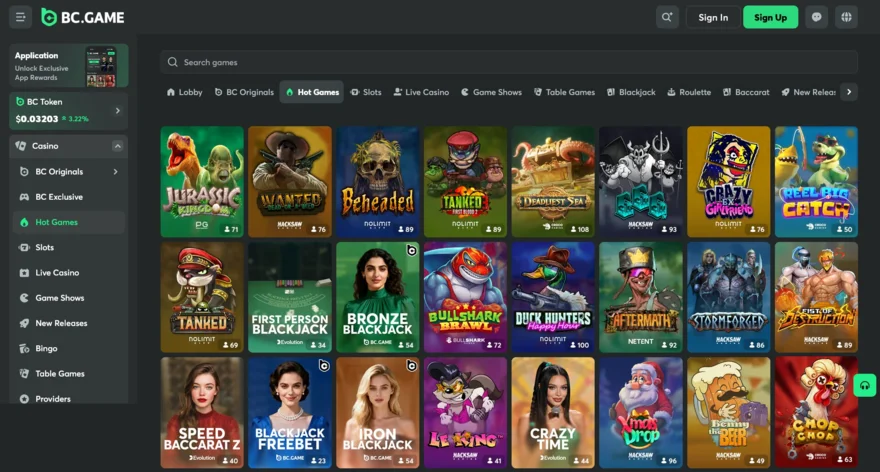Expand the BC Token panel arrow
880x472 pixels.
(117, 111)
